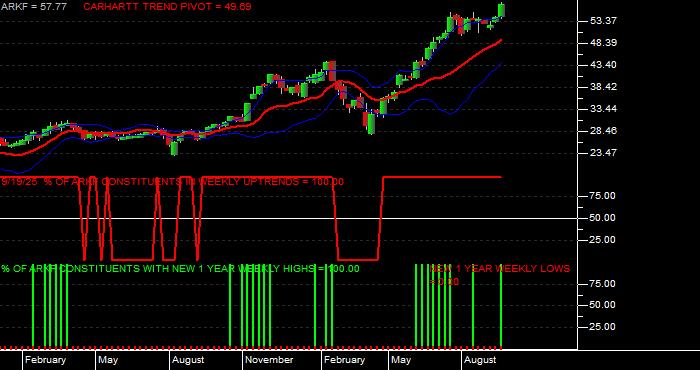700x370 pixels.
Task: Select the latest green candlestick near 57.77
Action: (x=502, y=10)
